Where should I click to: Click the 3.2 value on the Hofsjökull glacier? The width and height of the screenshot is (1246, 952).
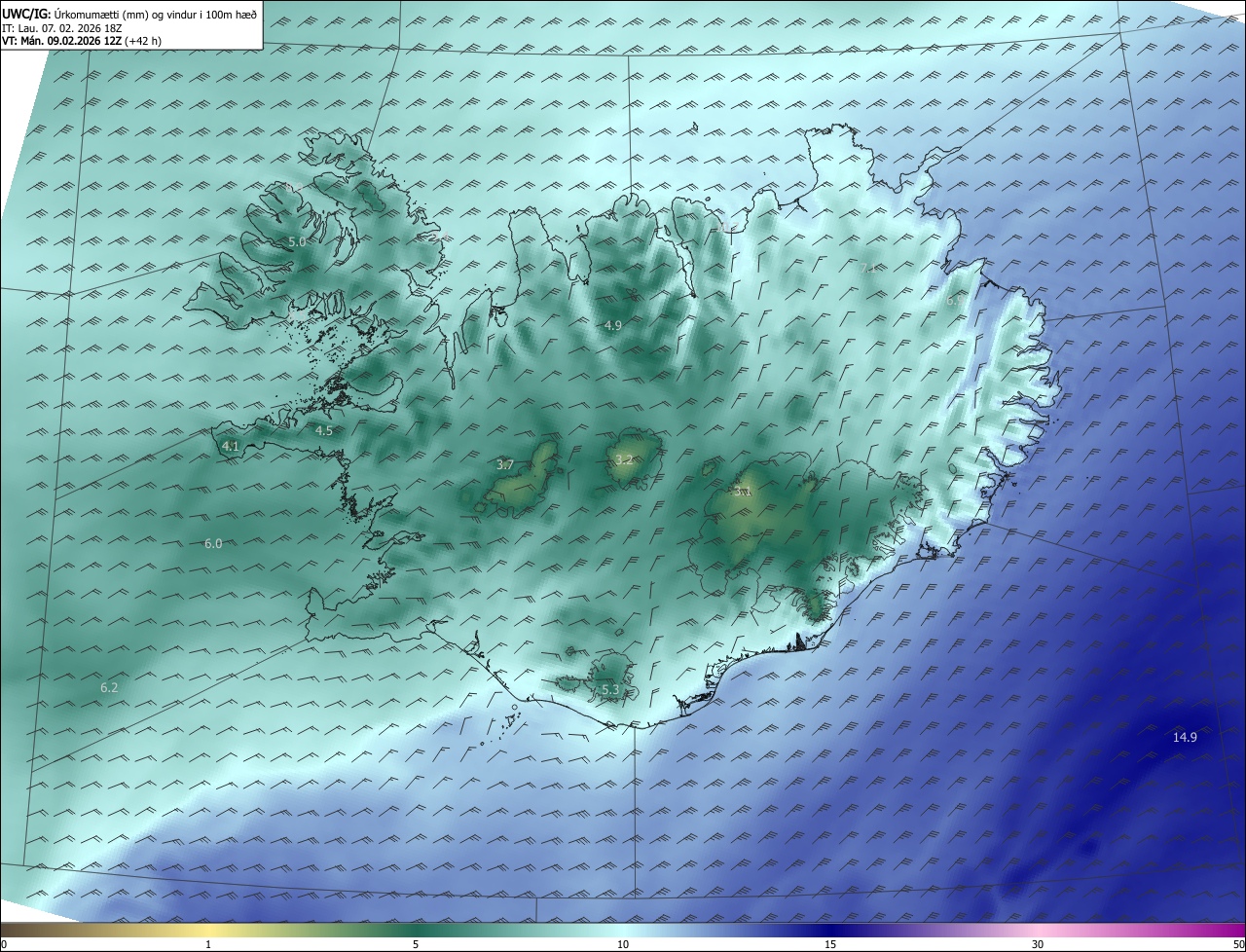coord(624,460)
